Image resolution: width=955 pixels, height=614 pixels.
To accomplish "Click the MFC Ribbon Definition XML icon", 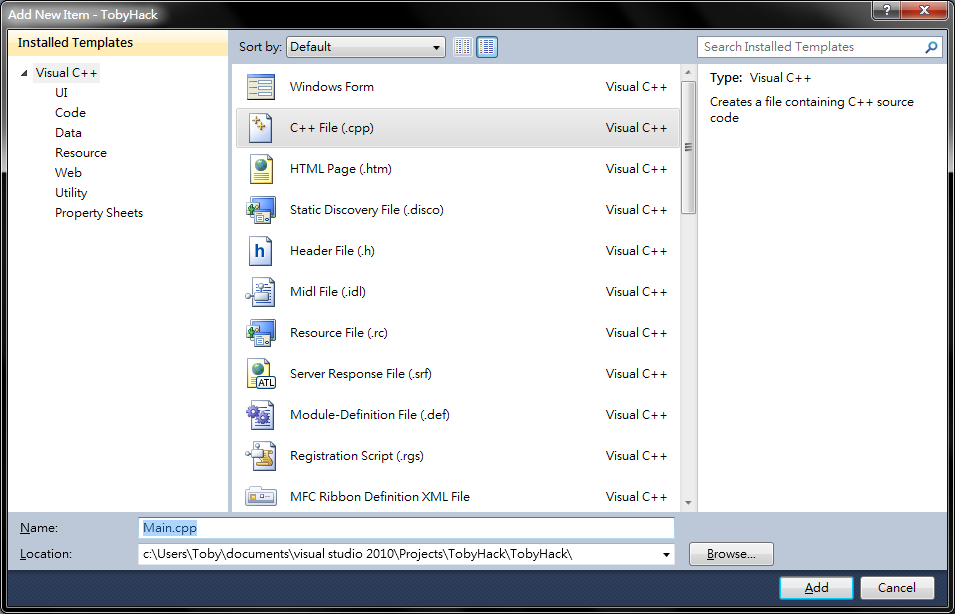I will [x=261, y=496].
